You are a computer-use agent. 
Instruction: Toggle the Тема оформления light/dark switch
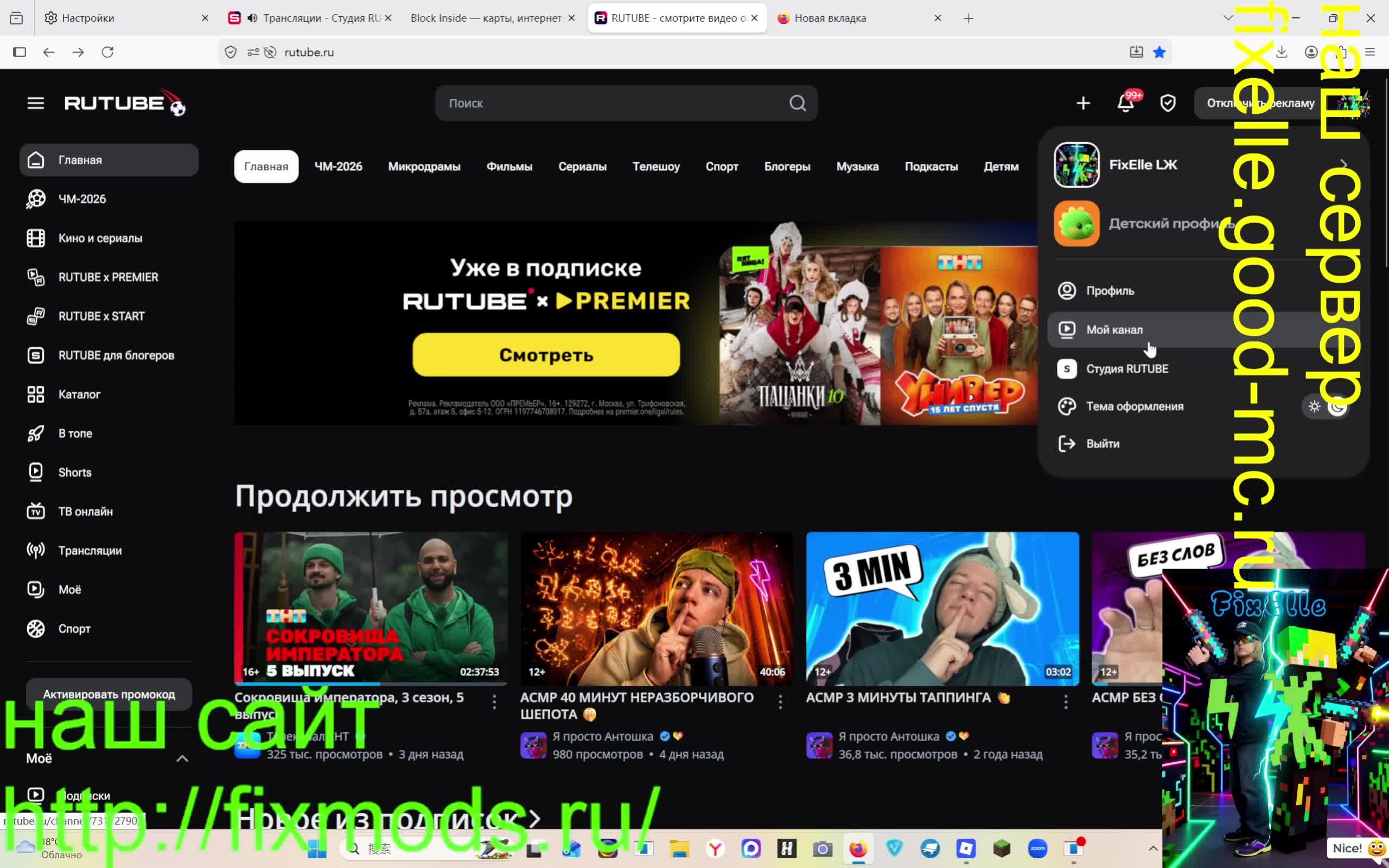click(1326, 406)
